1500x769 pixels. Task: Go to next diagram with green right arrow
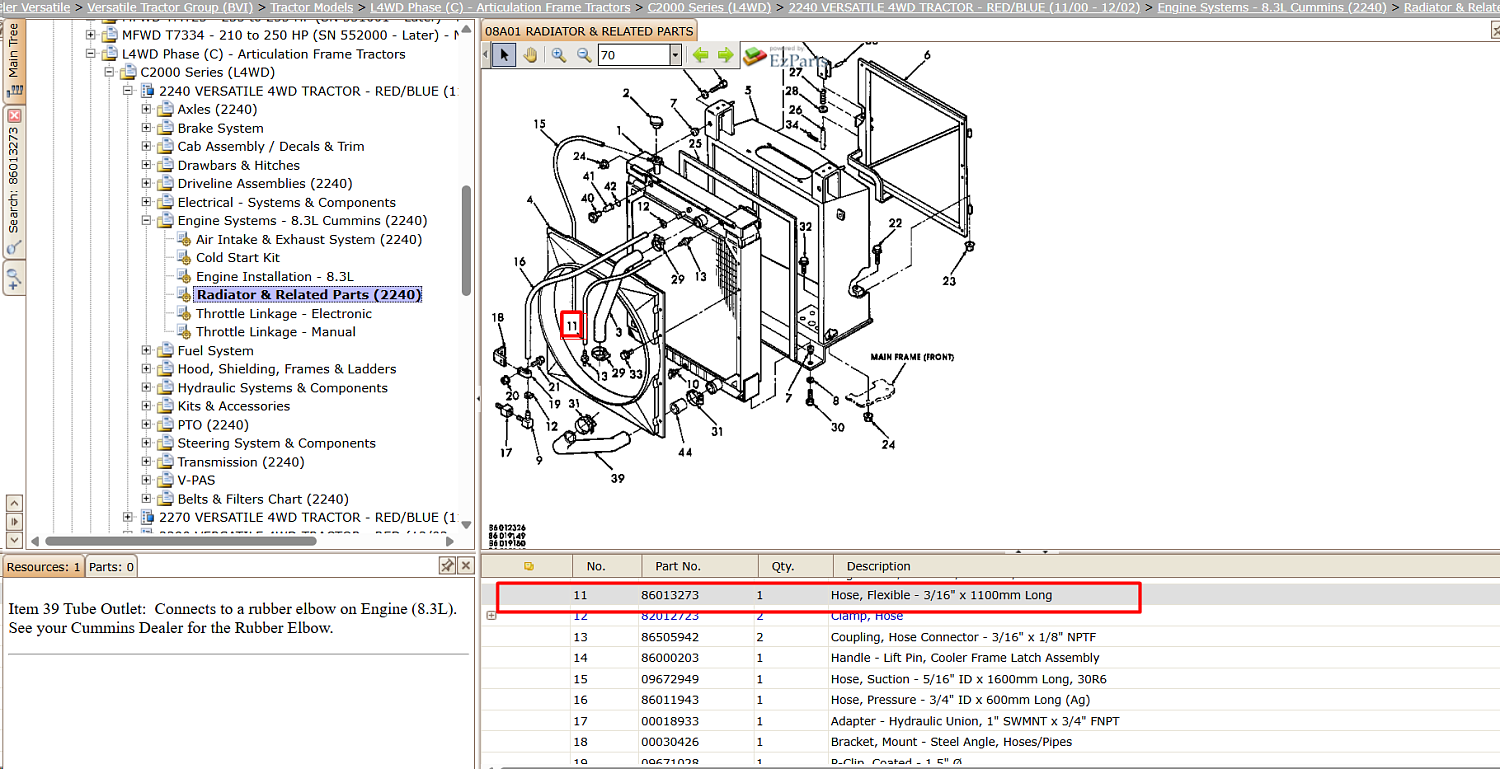point(726,55)
